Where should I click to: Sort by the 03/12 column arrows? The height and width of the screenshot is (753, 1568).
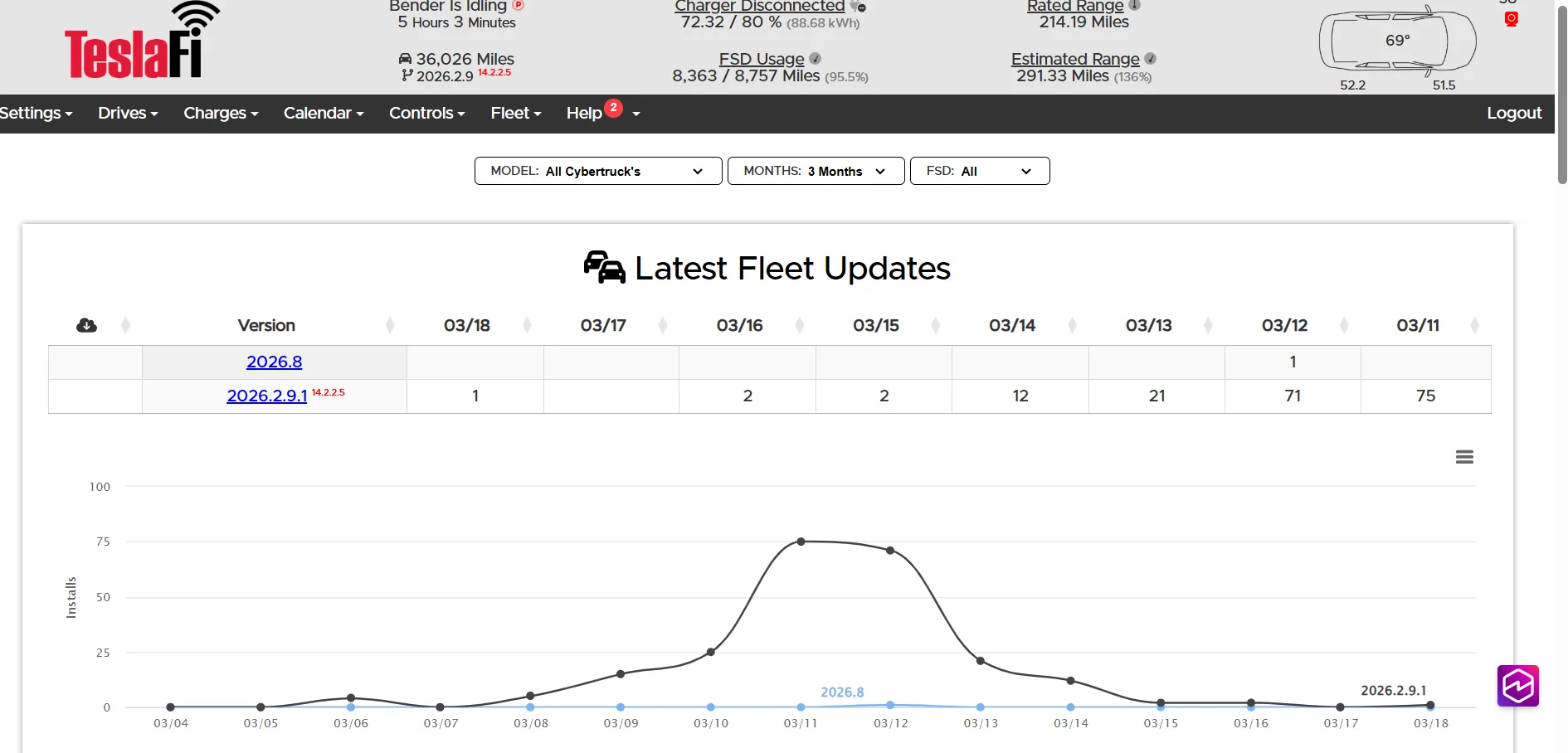(x=1344, y=325)
